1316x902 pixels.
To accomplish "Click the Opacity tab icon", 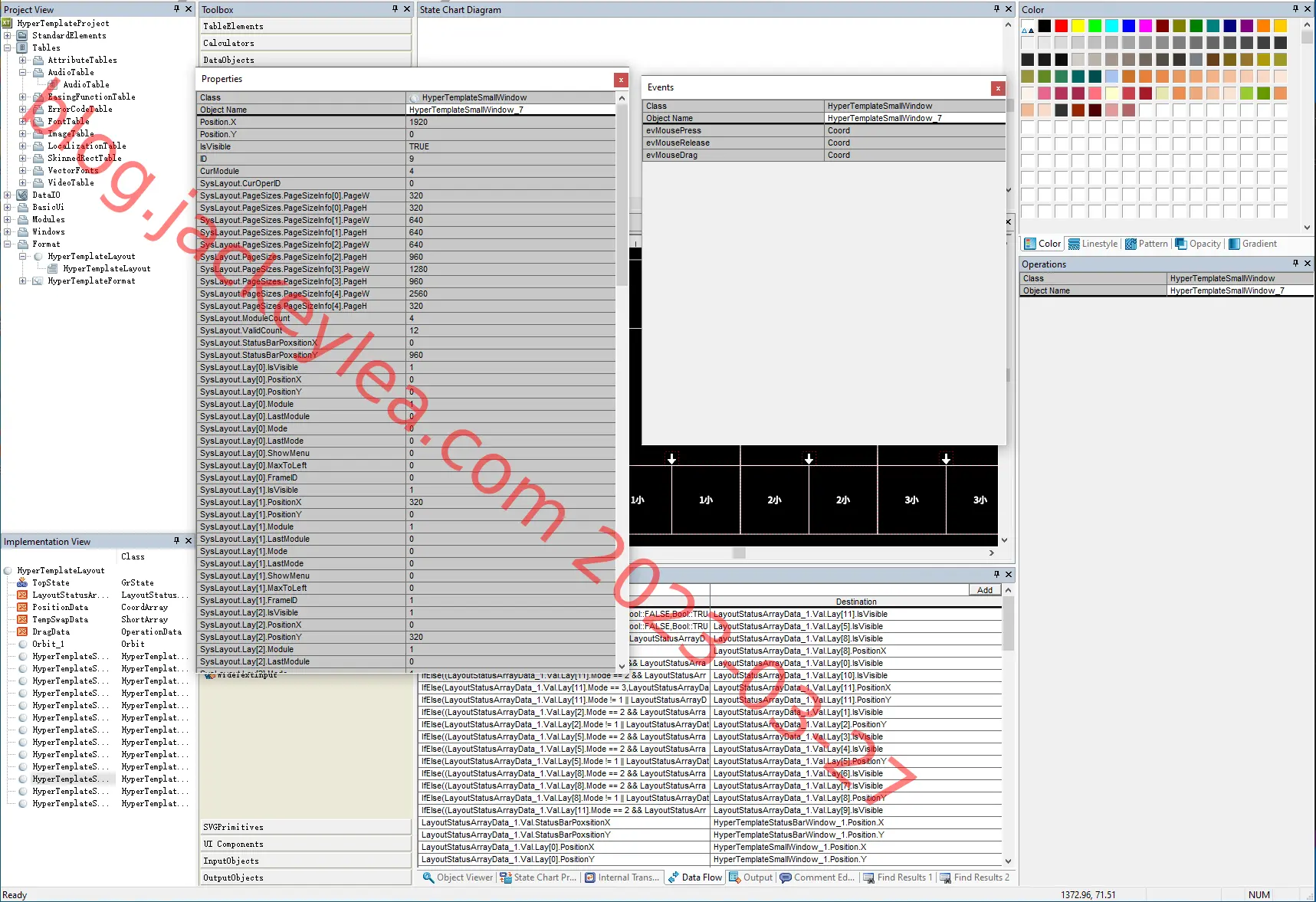I will click(1181, 244).
